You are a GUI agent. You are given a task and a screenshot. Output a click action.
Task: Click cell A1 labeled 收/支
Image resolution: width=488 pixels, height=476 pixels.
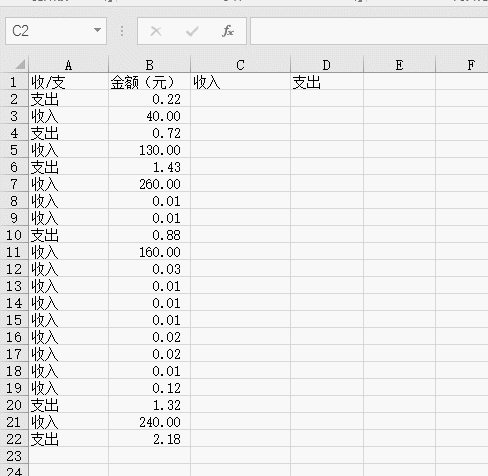point(69,82)
